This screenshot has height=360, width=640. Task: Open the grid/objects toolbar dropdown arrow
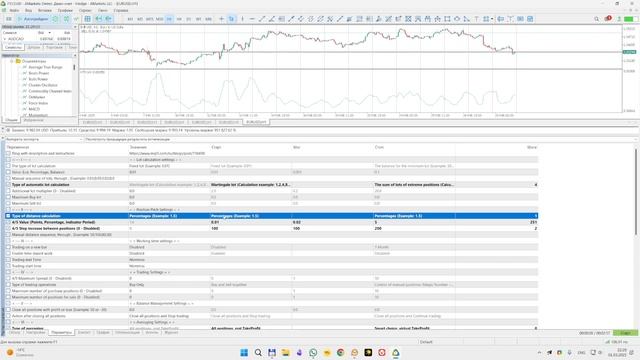pyautogui.click(x=492, y=19)
